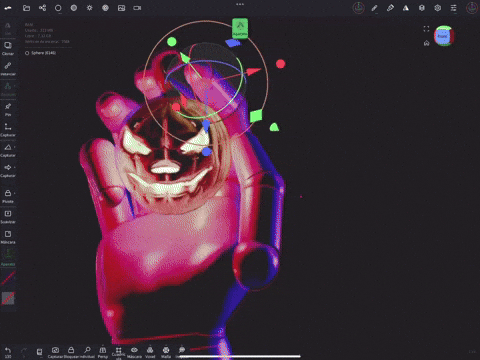This screenshot has height=360, width=480.
Task: Select the Sphere (6146) object radio
Action: 27,53
